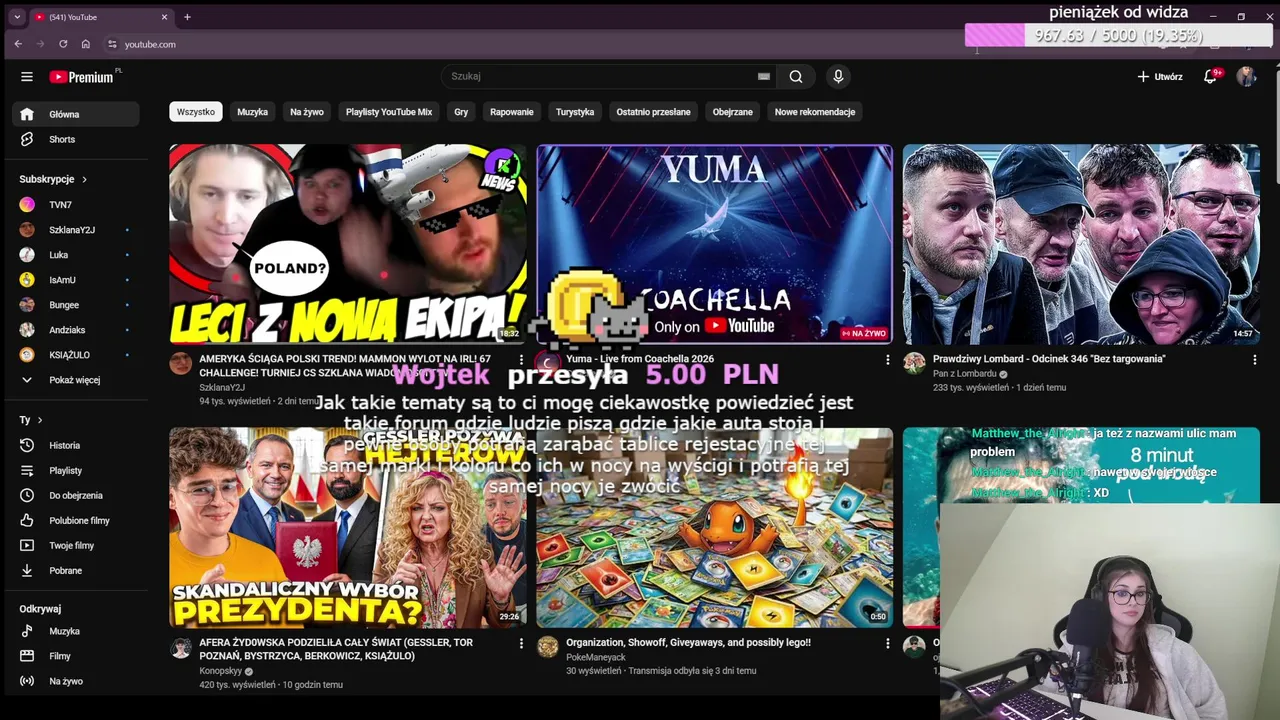This screenshot has height=720, width=1280.
Task: Open the notifications bell
Action: (x=1210, y=77)
